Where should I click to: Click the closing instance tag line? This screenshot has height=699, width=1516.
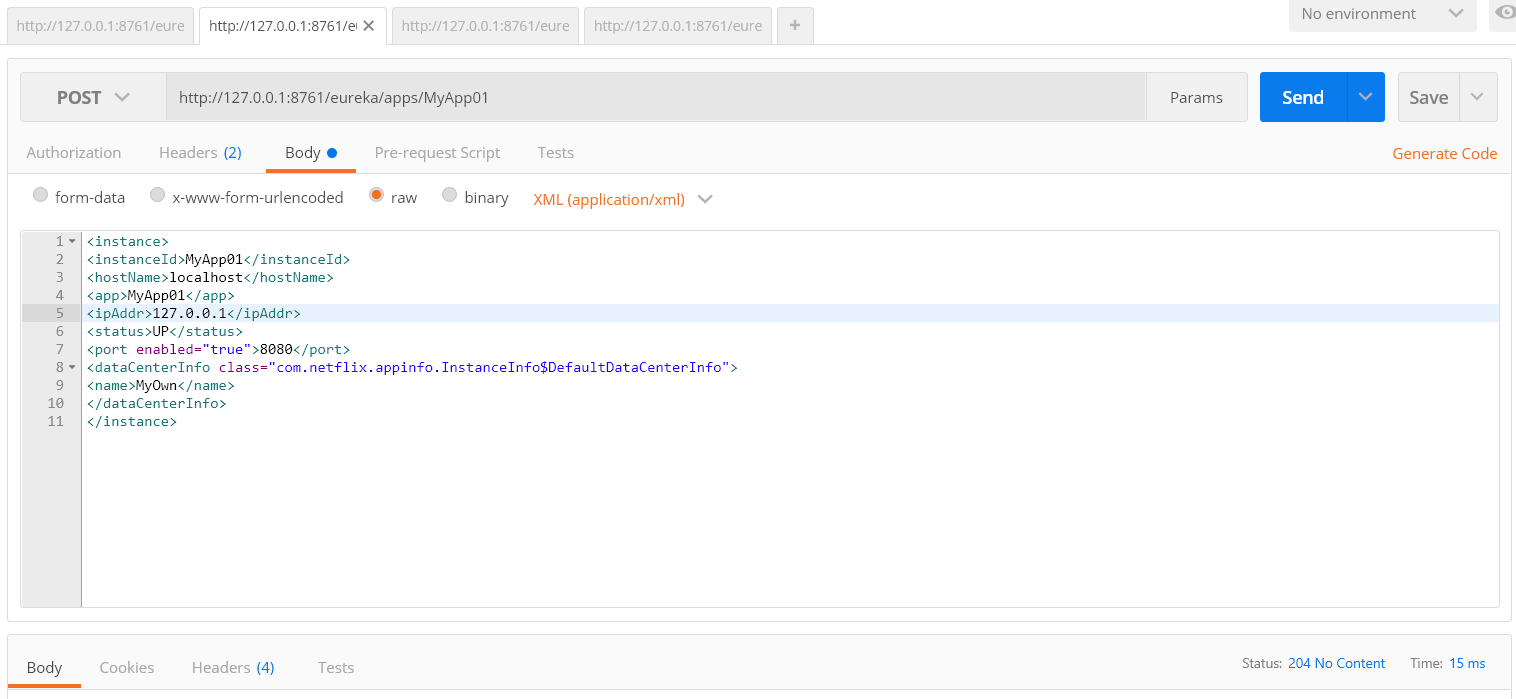132,421
